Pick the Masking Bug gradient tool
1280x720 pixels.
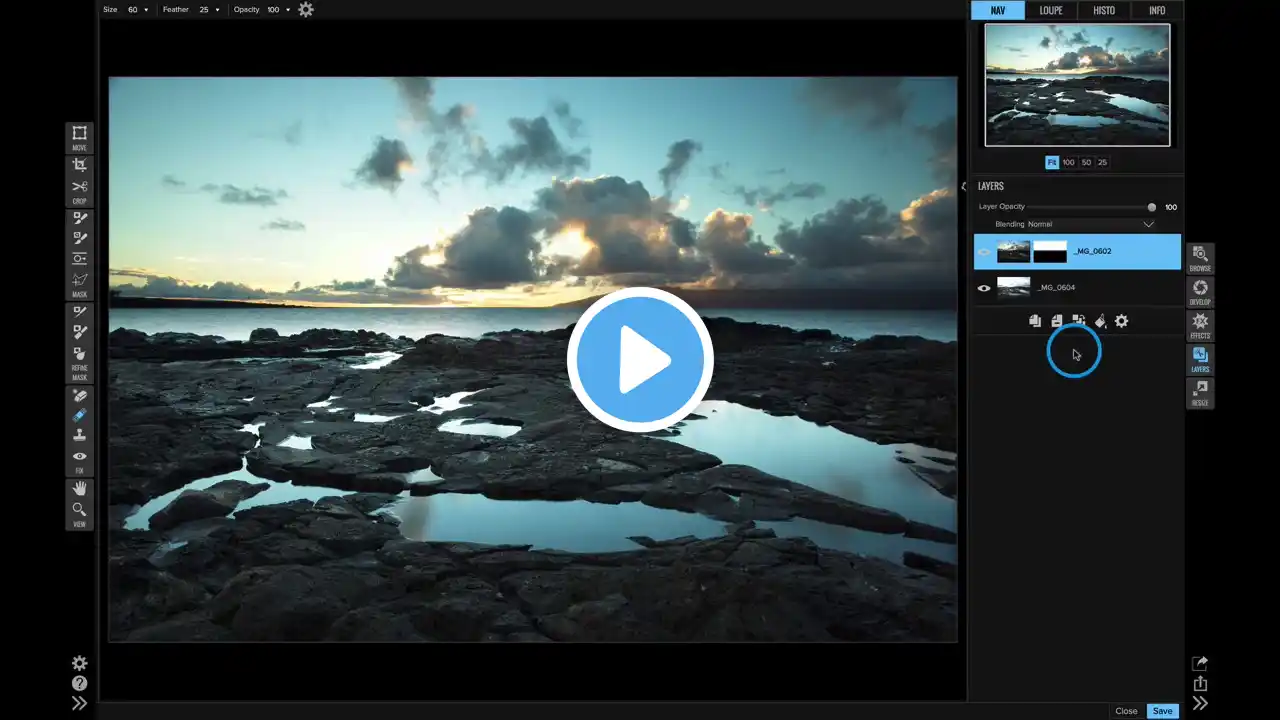[79, 258]
